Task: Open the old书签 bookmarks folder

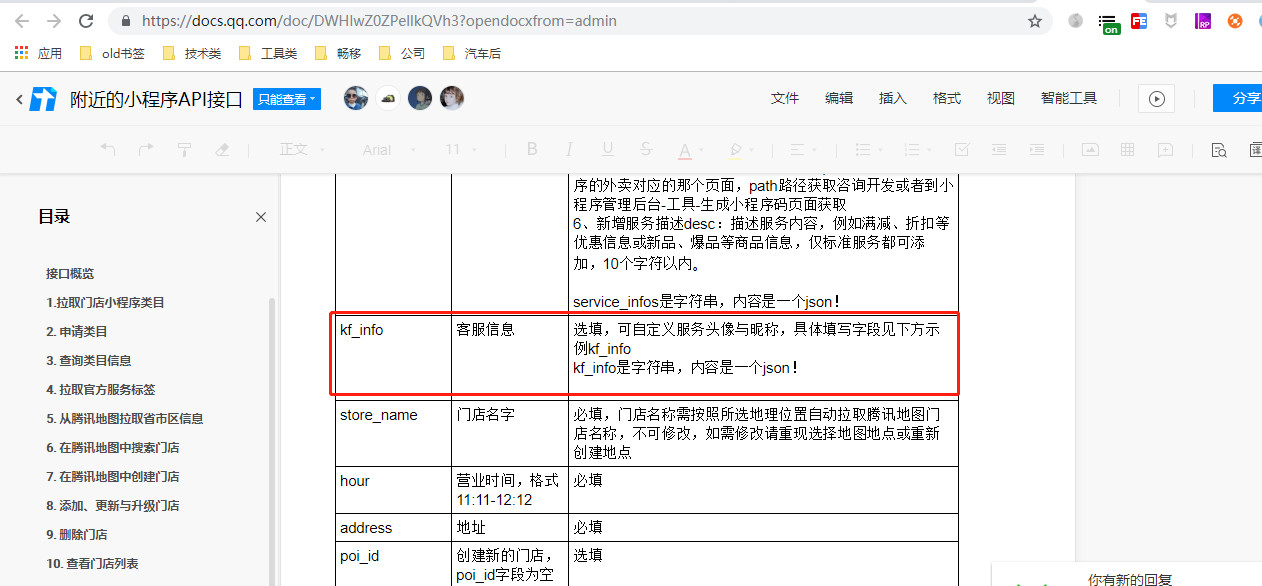Action: [112, 53]
